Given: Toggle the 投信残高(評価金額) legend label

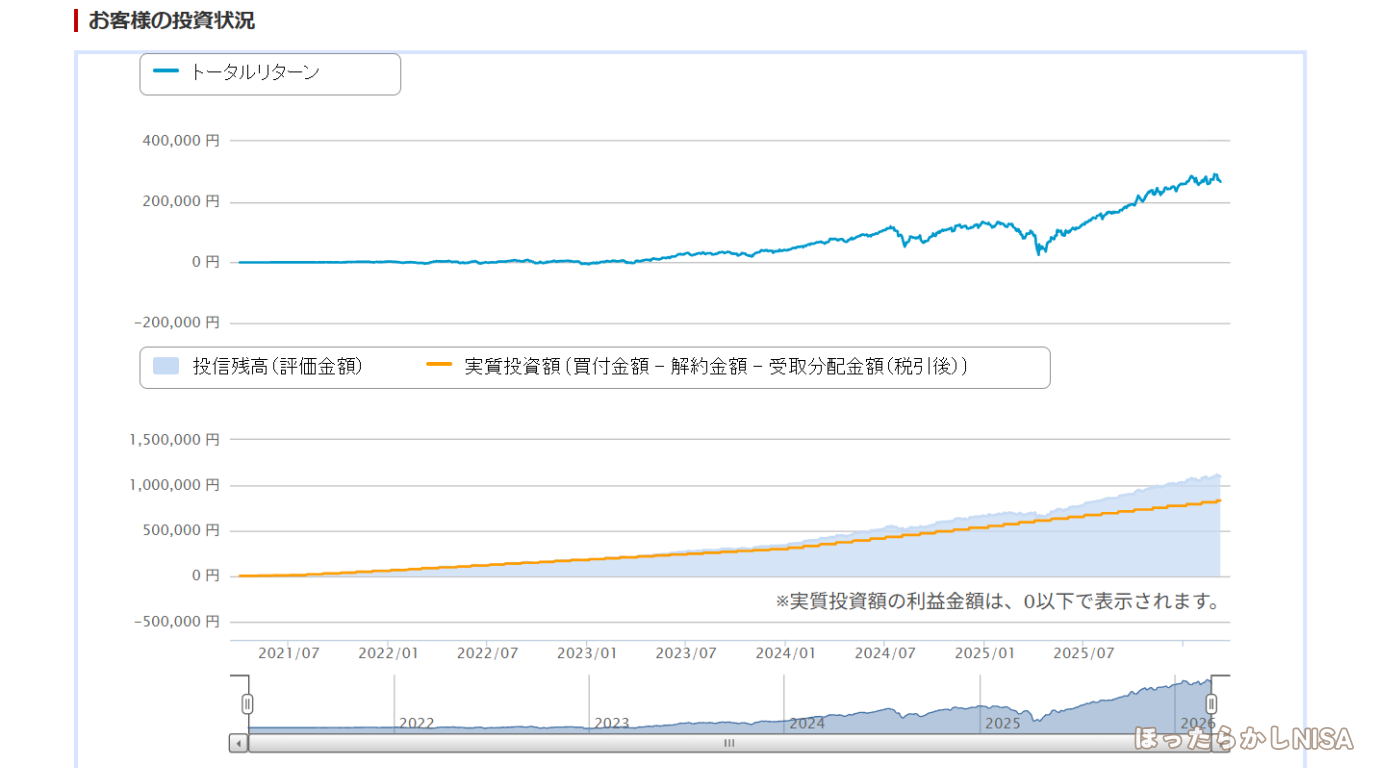Looking at the screenshot, I should pyautogui.click(x=277, y=367).
